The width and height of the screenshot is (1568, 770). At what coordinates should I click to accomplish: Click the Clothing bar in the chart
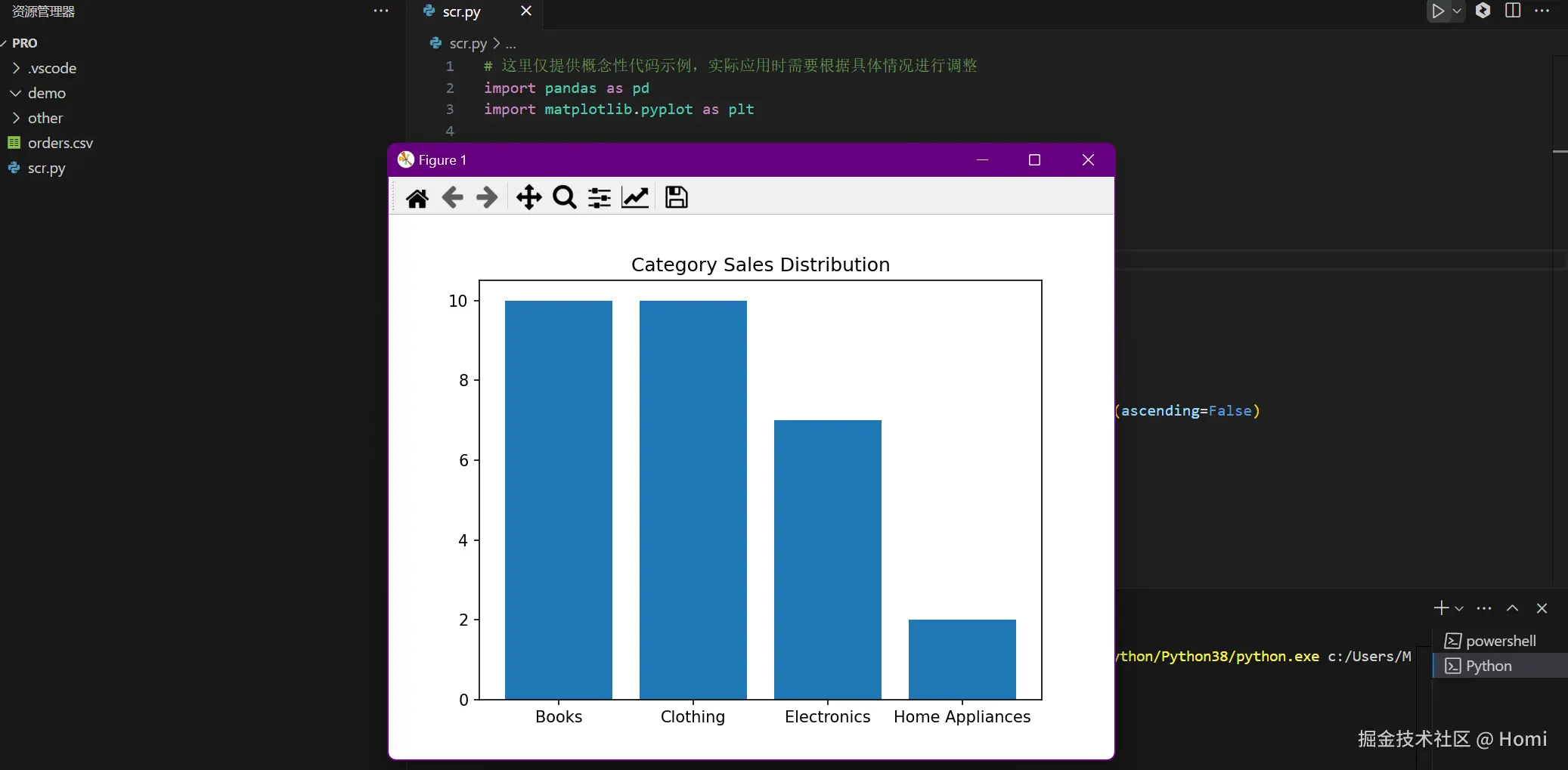click(x=693, y=499)
